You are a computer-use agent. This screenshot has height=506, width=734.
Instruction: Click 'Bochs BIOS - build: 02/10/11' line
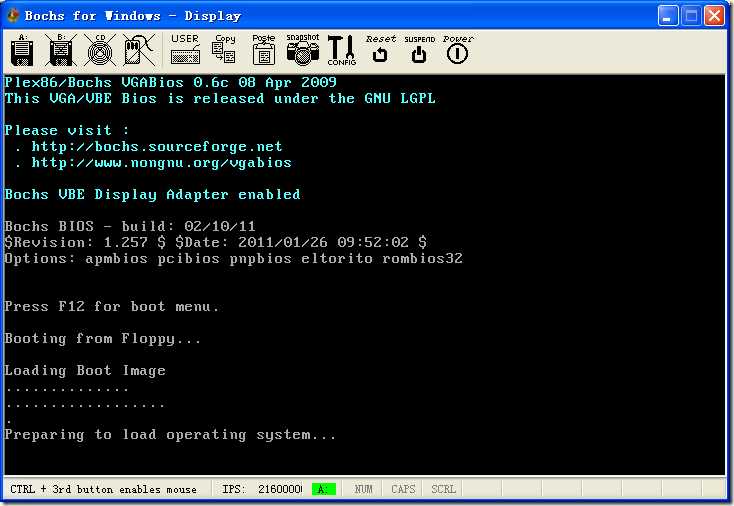click(x=130, y=227)
